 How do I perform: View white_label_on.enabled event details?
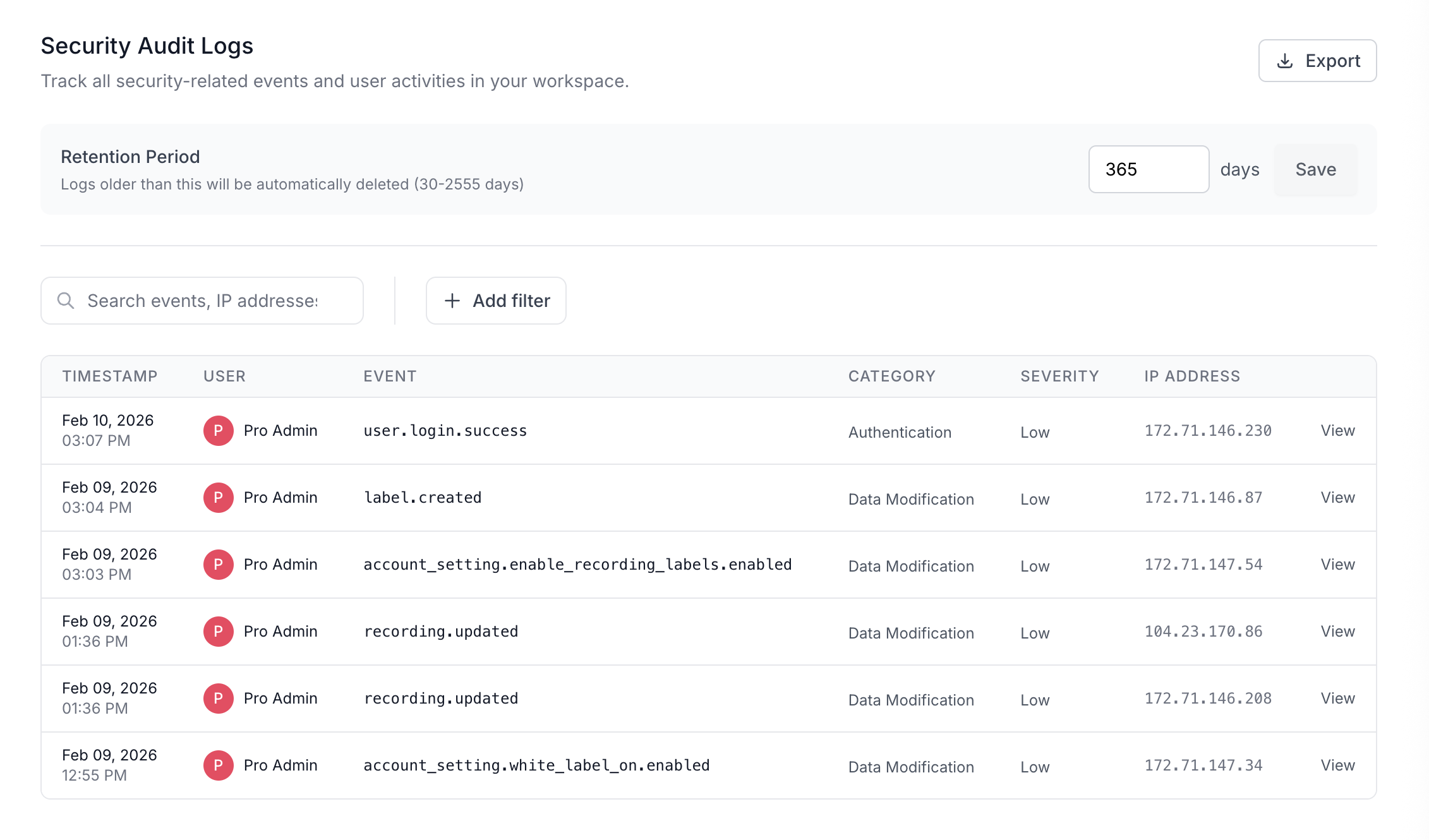coord(1337,765)
